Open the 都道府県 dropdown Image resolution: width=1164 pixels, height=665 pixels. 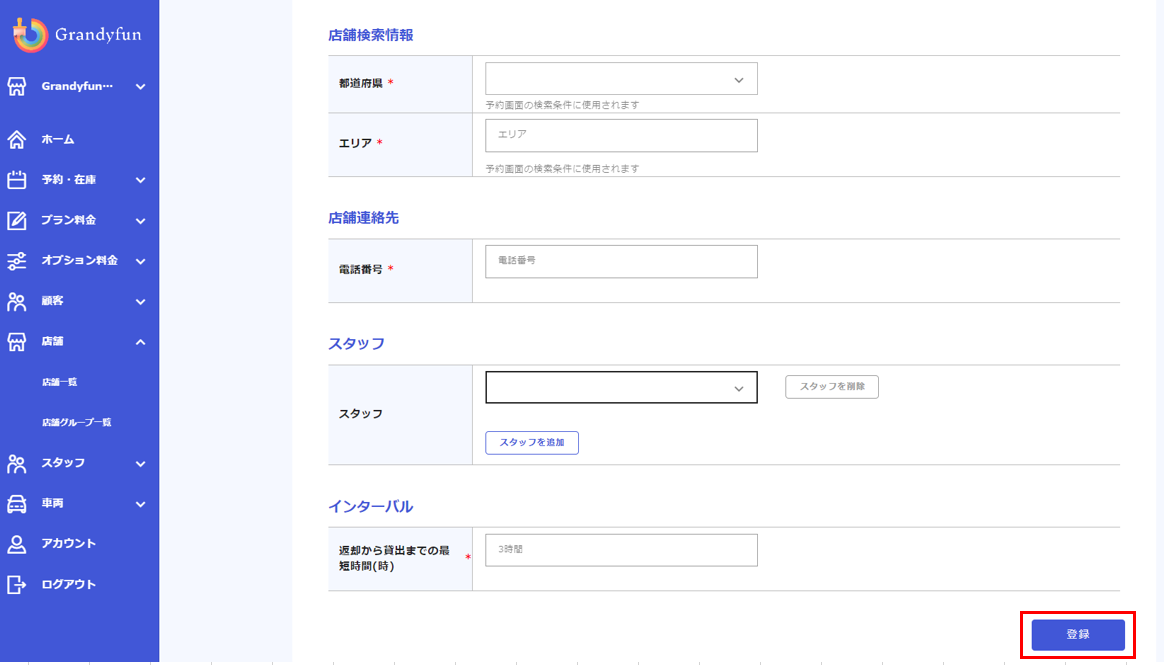click(621, 79)
